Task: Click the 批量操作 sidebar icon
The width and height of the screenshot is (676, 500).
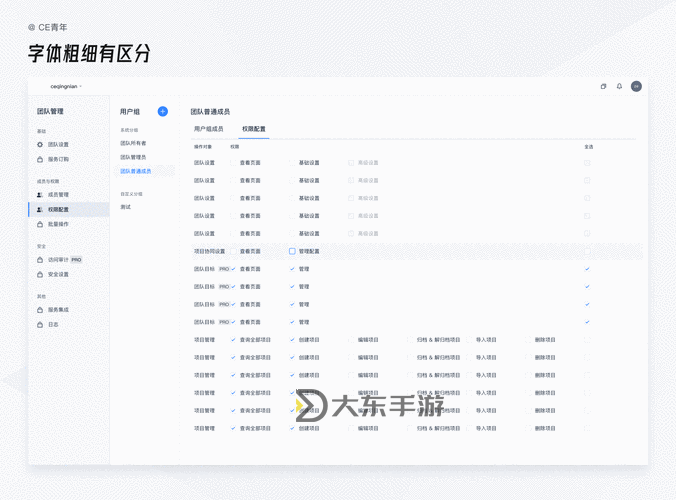Action: pyautogui.click(x=40, y=224)
